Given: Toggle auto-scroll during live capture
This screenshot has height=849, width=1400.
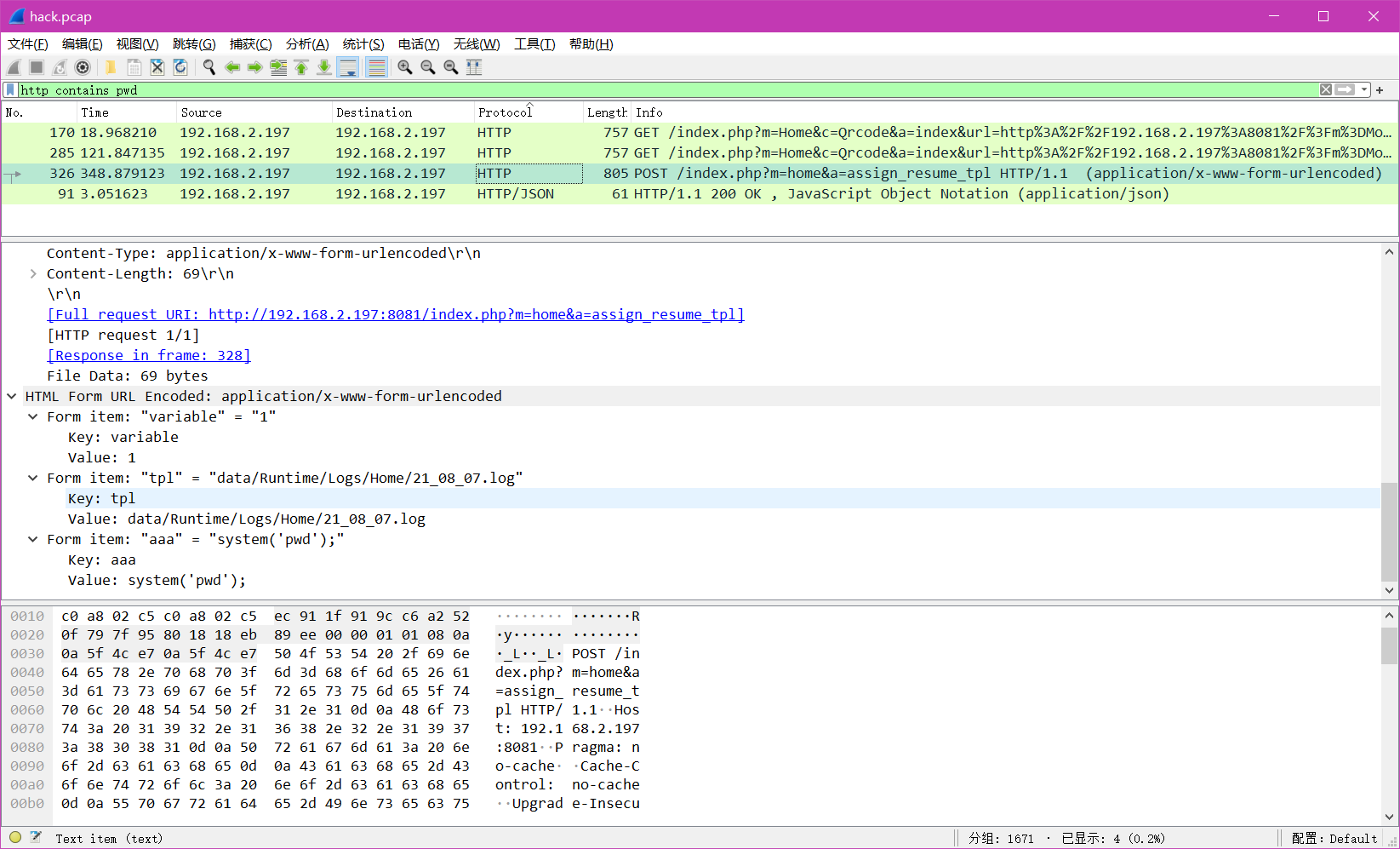Looking at the screenshot, I should [347, 67].
